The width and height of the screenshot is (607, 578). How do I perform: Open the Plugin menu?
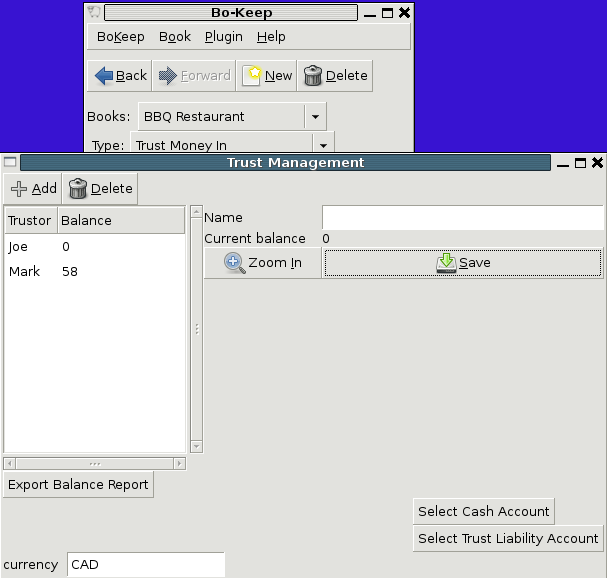point(223,37)
